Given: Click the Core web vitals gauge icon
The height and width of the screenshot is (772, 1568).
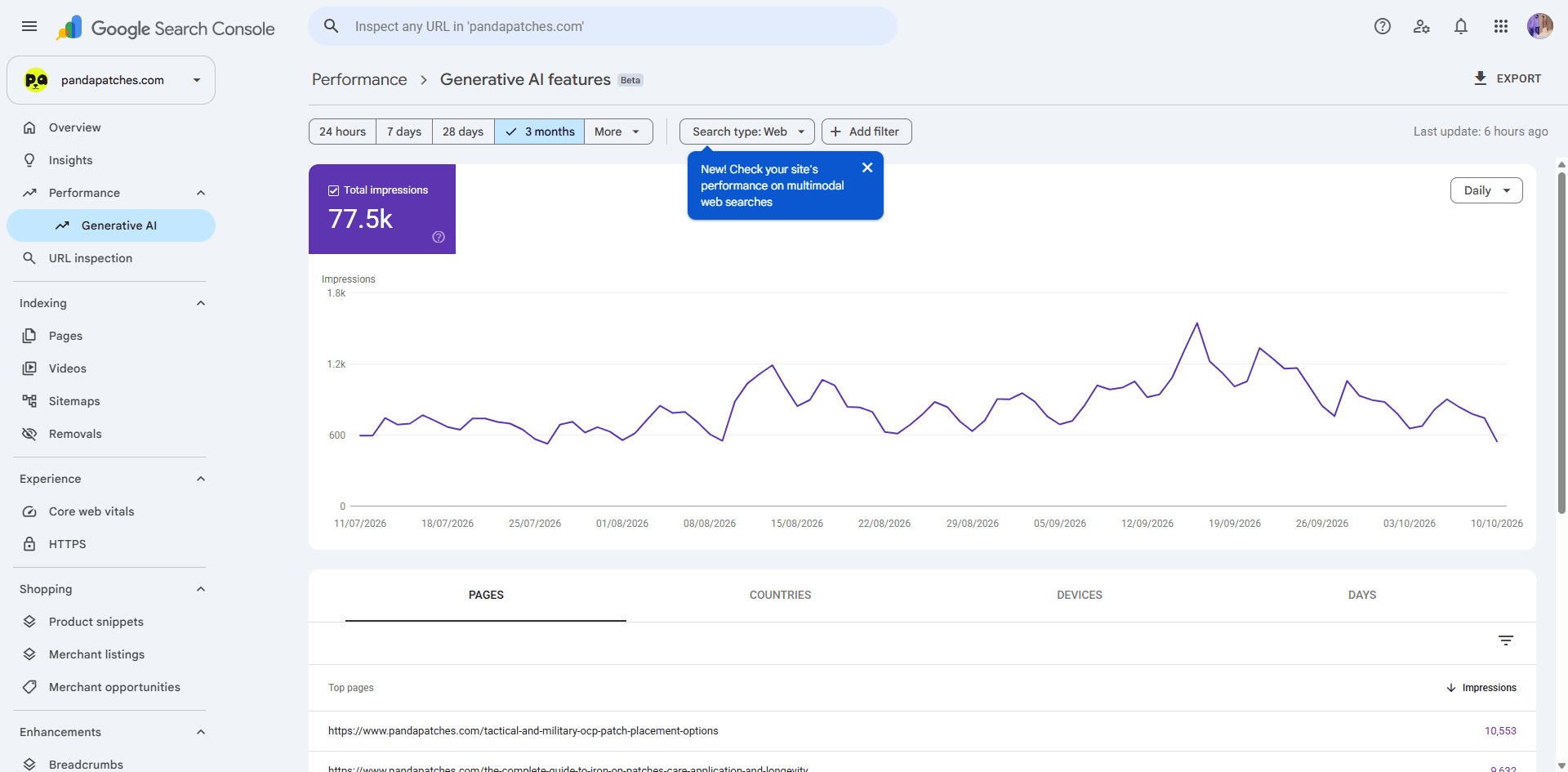Looking at the screenshot, I should (29, 511).
